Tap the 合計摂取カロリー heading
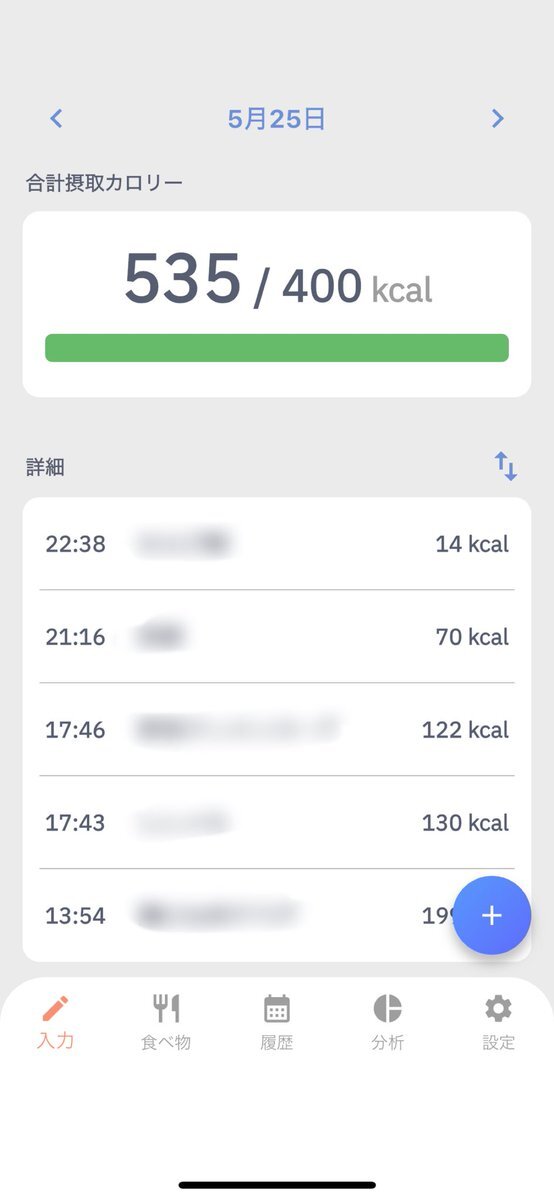 click(x=105, y=183)
